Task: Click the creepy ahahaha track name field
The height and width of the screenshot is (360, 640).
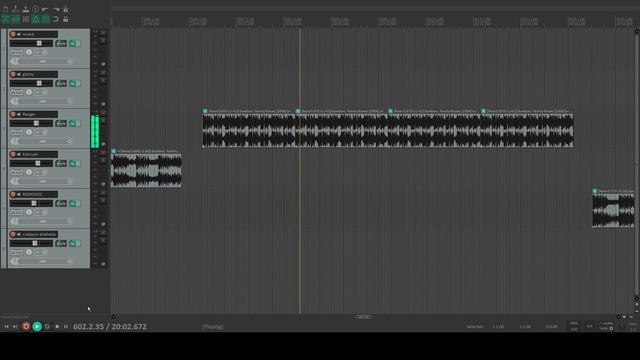Action: [40, 234]
